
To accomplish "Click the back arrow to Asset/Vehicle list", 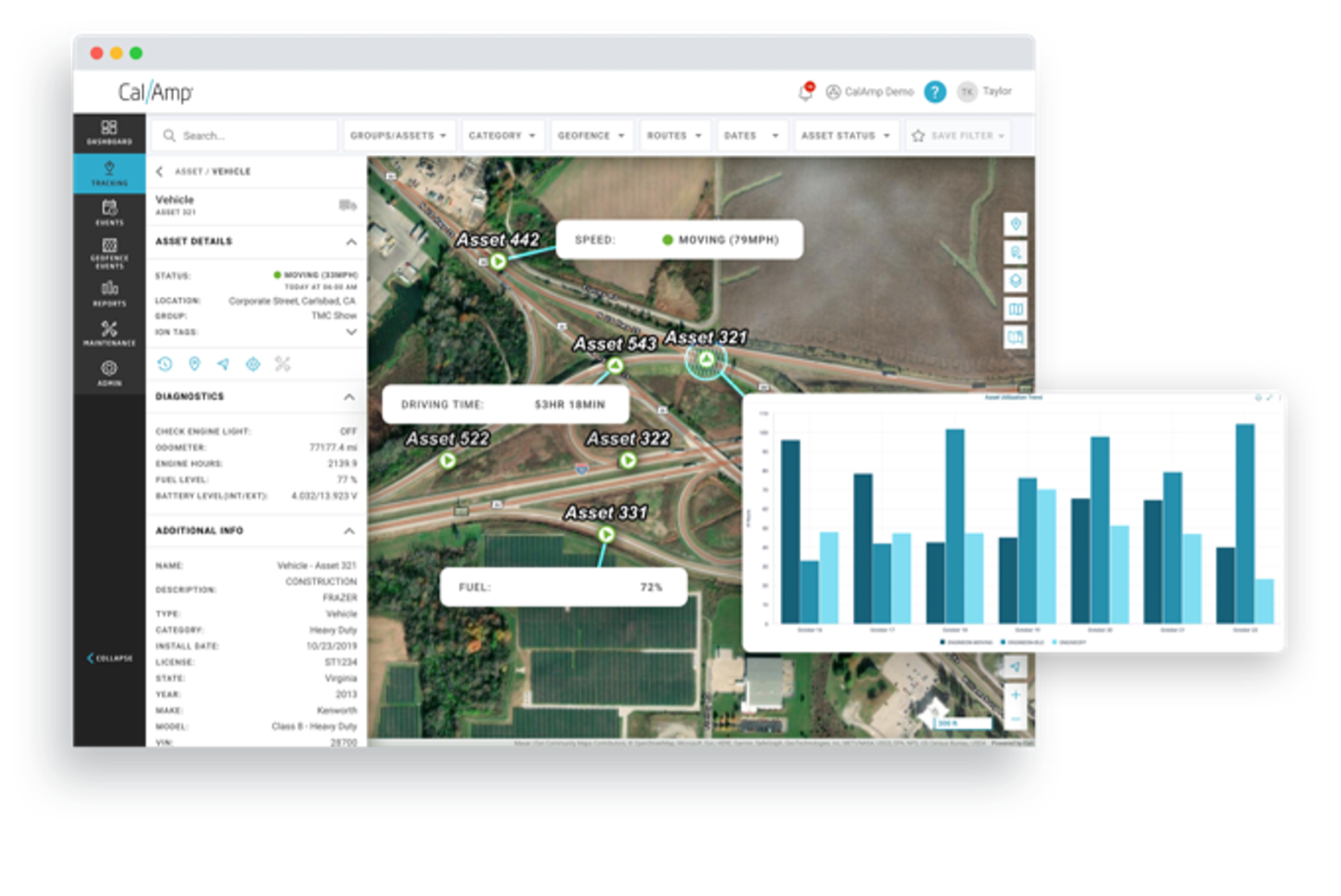I will coord(159,171).
